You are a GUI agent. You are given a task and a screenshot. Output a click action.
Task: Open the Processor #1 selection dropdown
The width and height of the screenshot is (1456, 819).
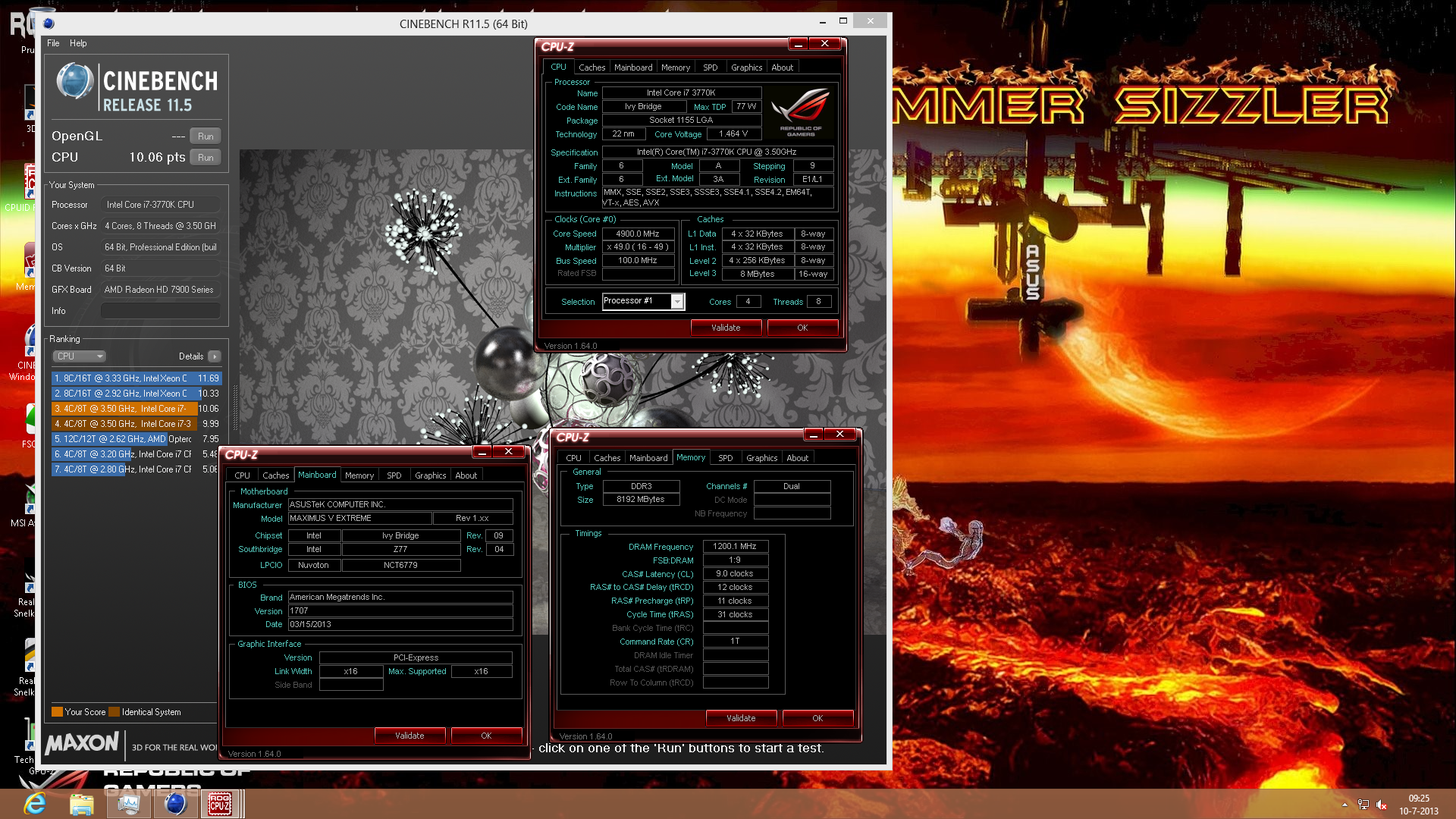[x=643, y=301]
